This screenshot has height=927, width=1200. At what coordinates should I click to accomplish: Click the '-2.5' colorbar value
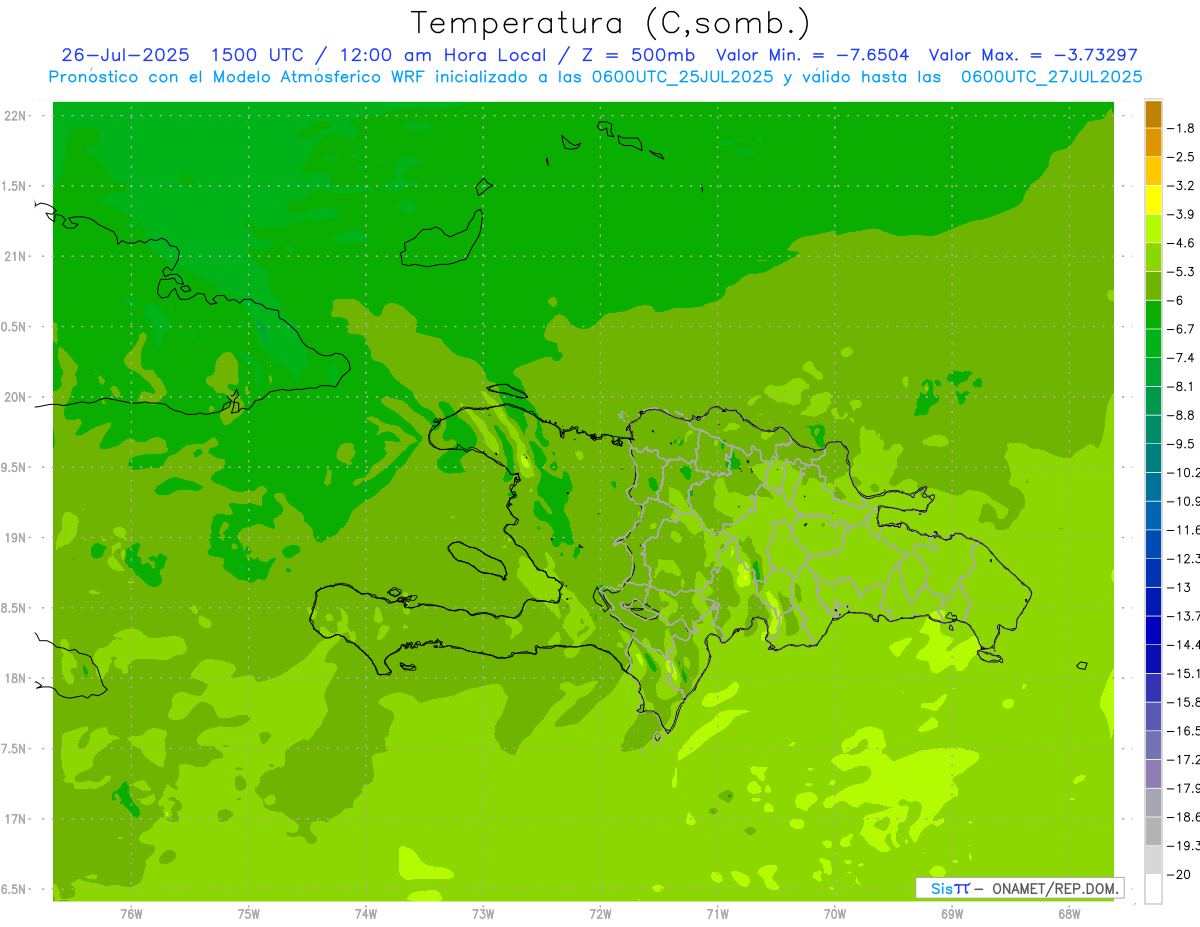pyautogui.click(x=1183, y=157)
